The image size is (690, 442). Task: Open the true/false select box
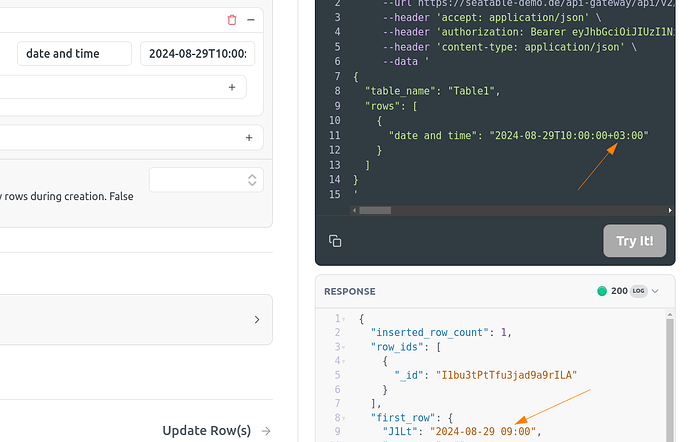(206, 180)
